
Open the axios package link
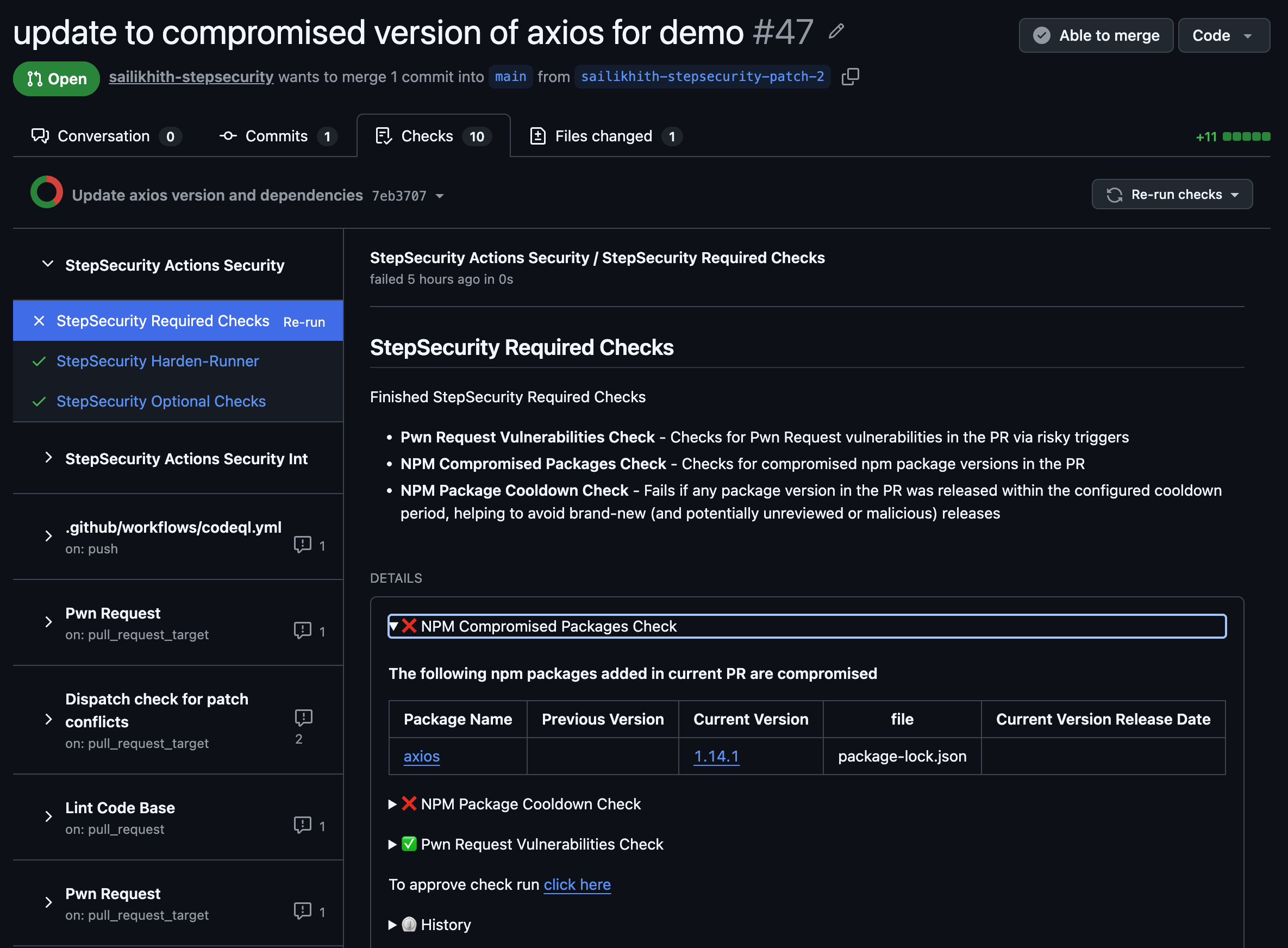pyautogui.click(x=421, y=756)
